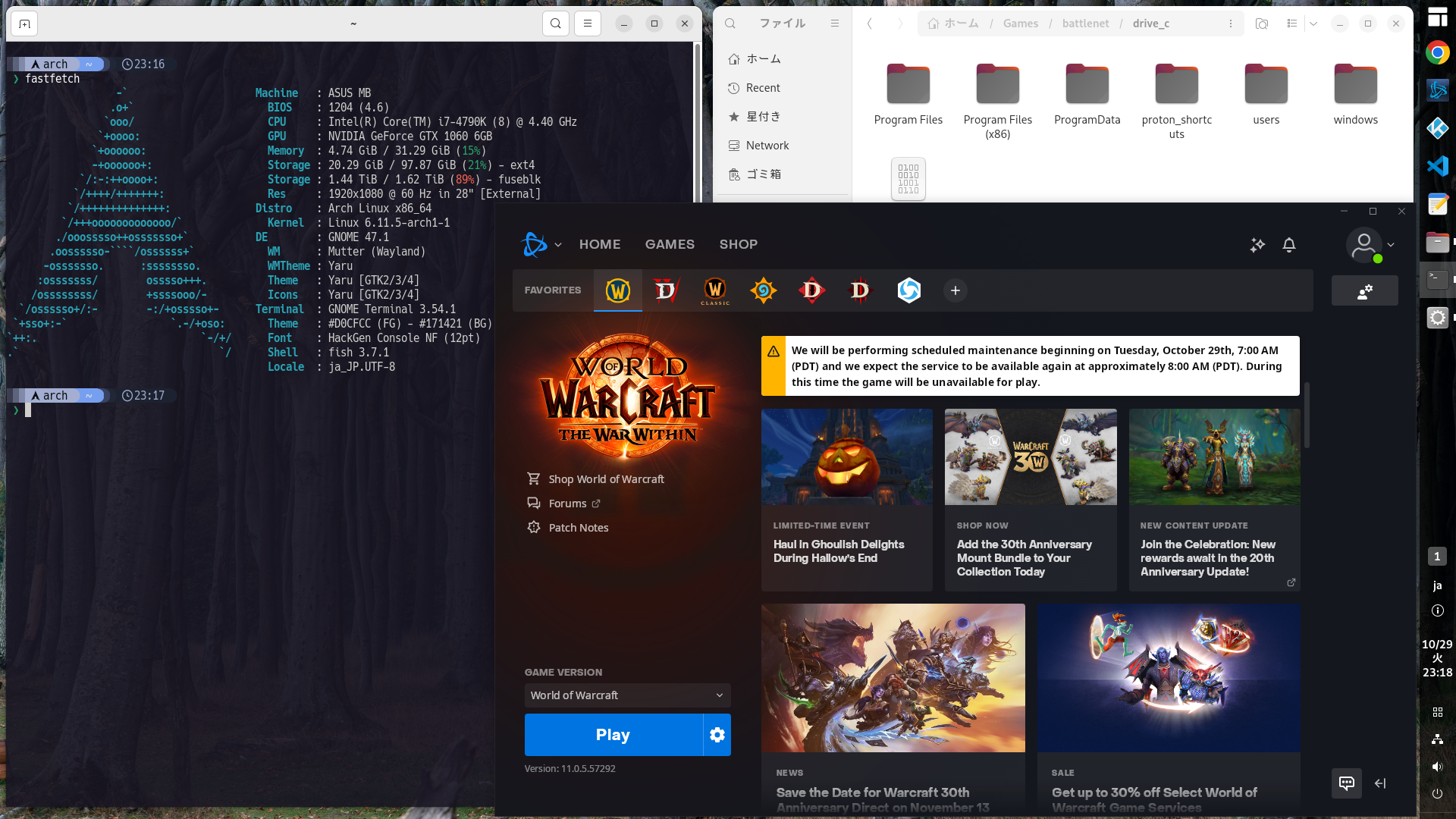Expand Battle.net logo dropdown menu
Viewport: 1456px width, 819px height.
558,244
